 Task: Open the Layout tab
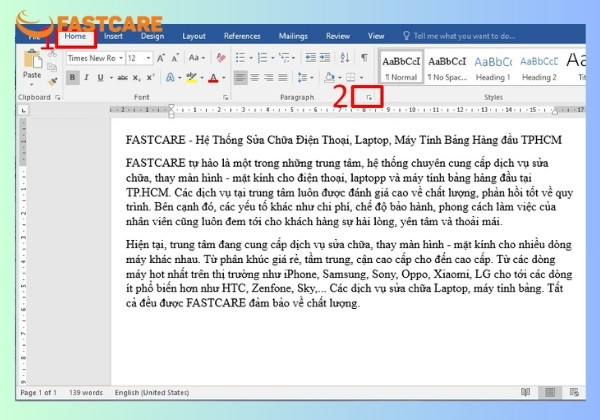[x=194, y=36]
